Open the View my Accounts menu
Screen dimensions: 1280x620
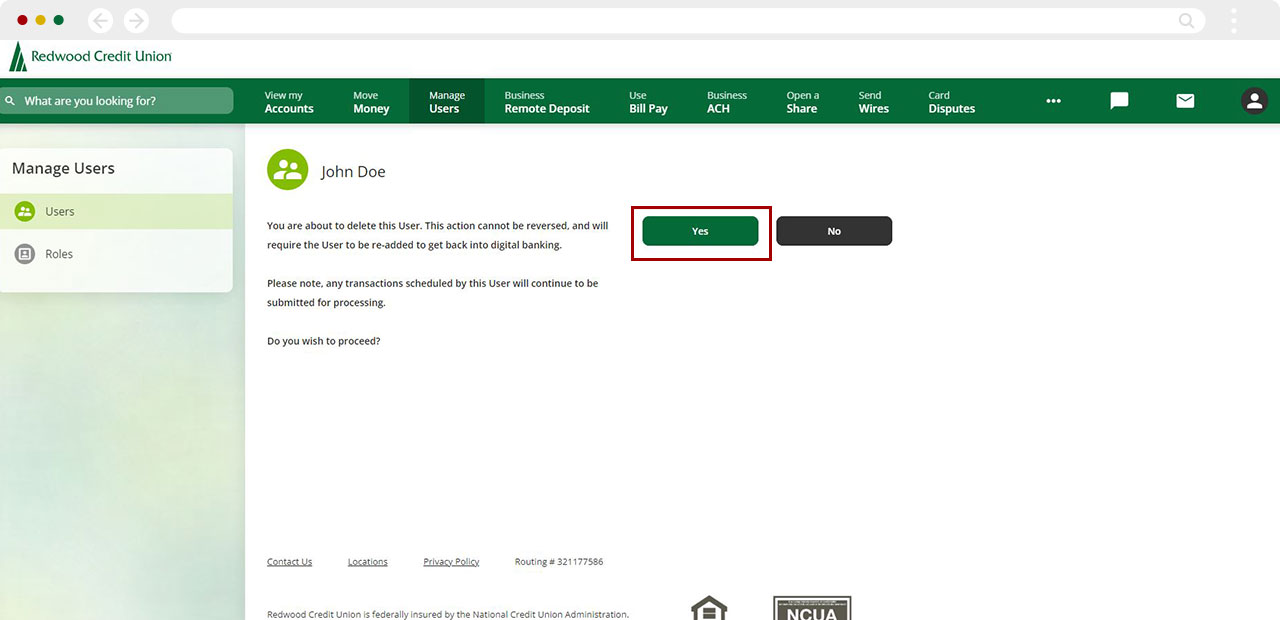click(x=289, y=102)
